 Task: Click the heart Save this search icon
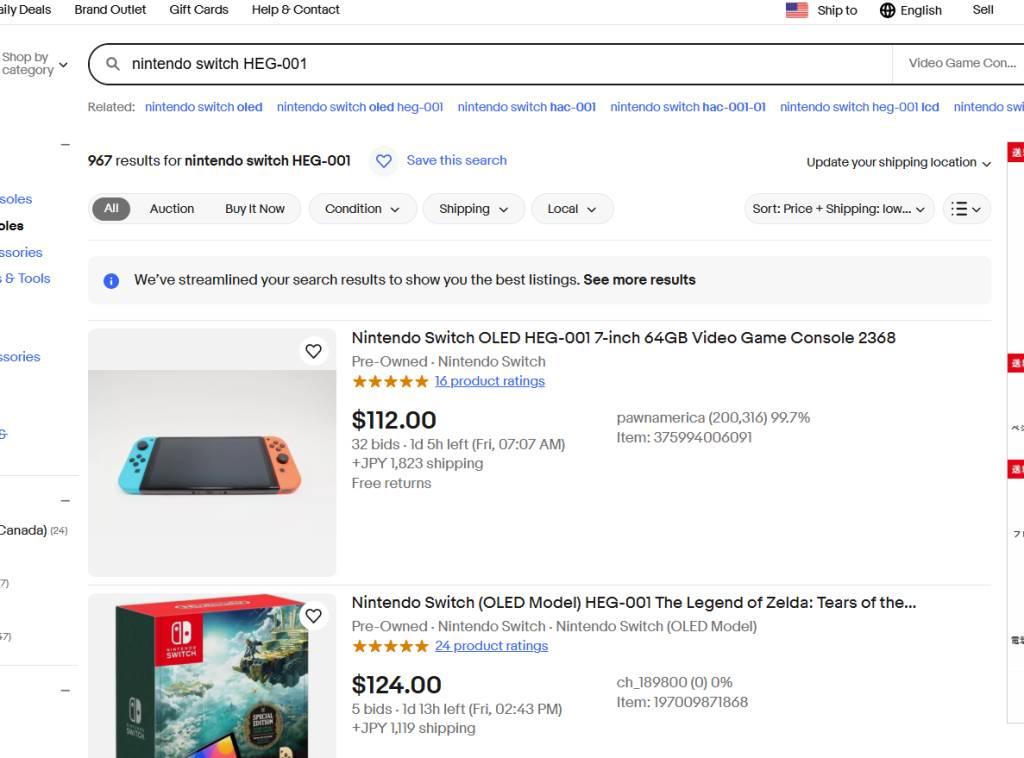[x=384, y=161]
